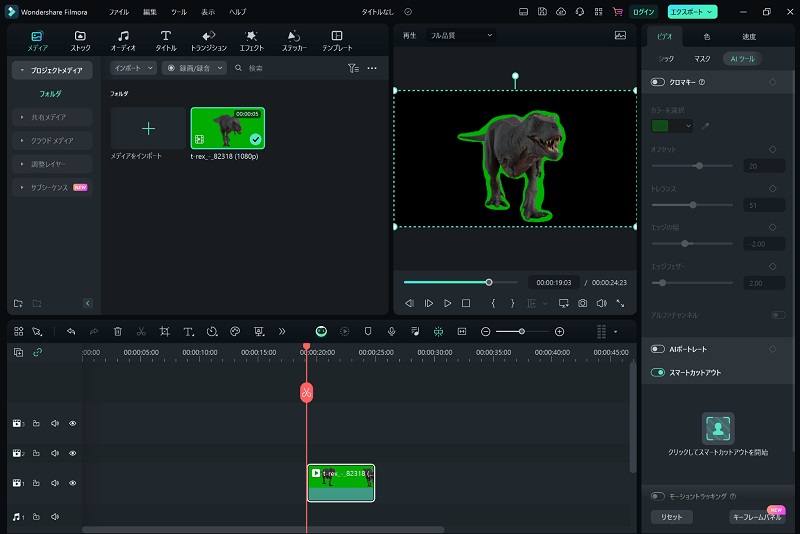Disable the スマートカットアウト toggle
800x534 pixels.
coord(658,372)
